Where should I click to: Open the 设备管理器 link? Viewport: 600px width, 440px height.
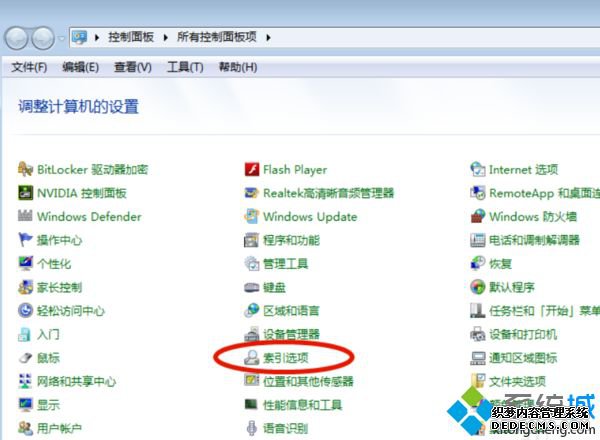pos(291,334)
